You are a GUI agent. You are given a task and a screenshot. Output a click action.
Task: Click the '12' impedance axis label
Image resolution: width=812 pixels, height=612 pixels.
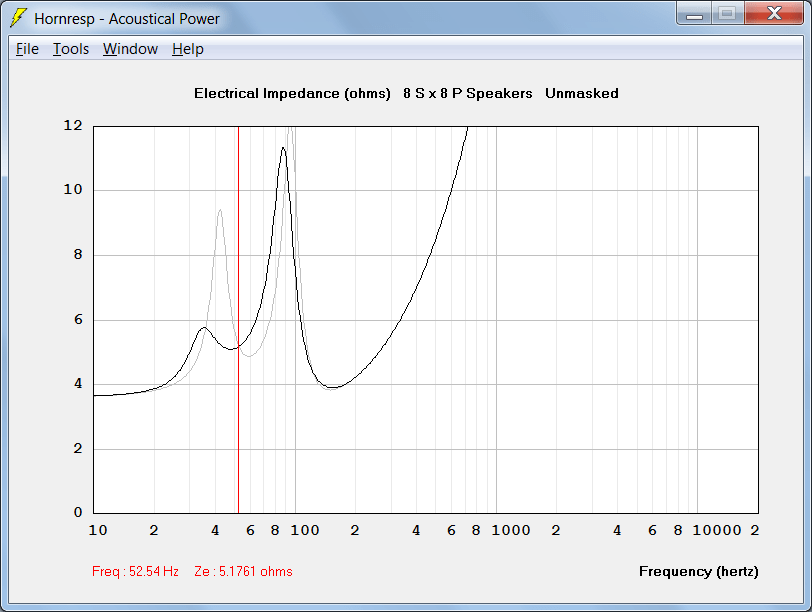pyautogui.click(x=73, y=125)
